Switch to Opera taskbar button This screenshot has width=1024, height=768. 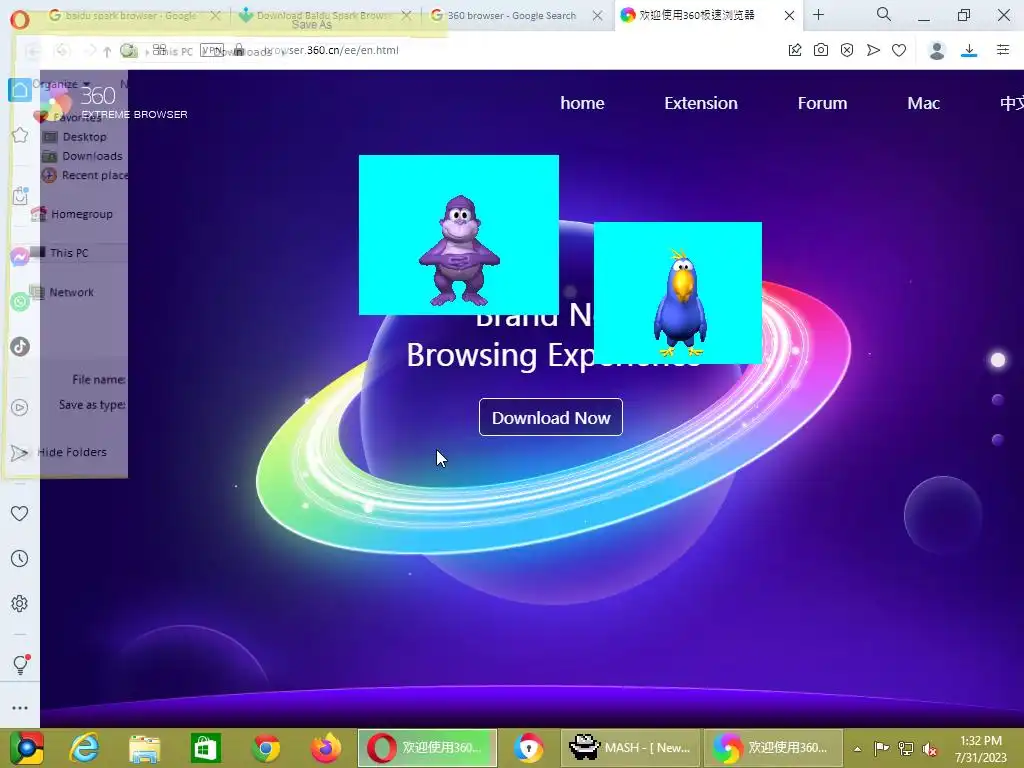point(427,748)
